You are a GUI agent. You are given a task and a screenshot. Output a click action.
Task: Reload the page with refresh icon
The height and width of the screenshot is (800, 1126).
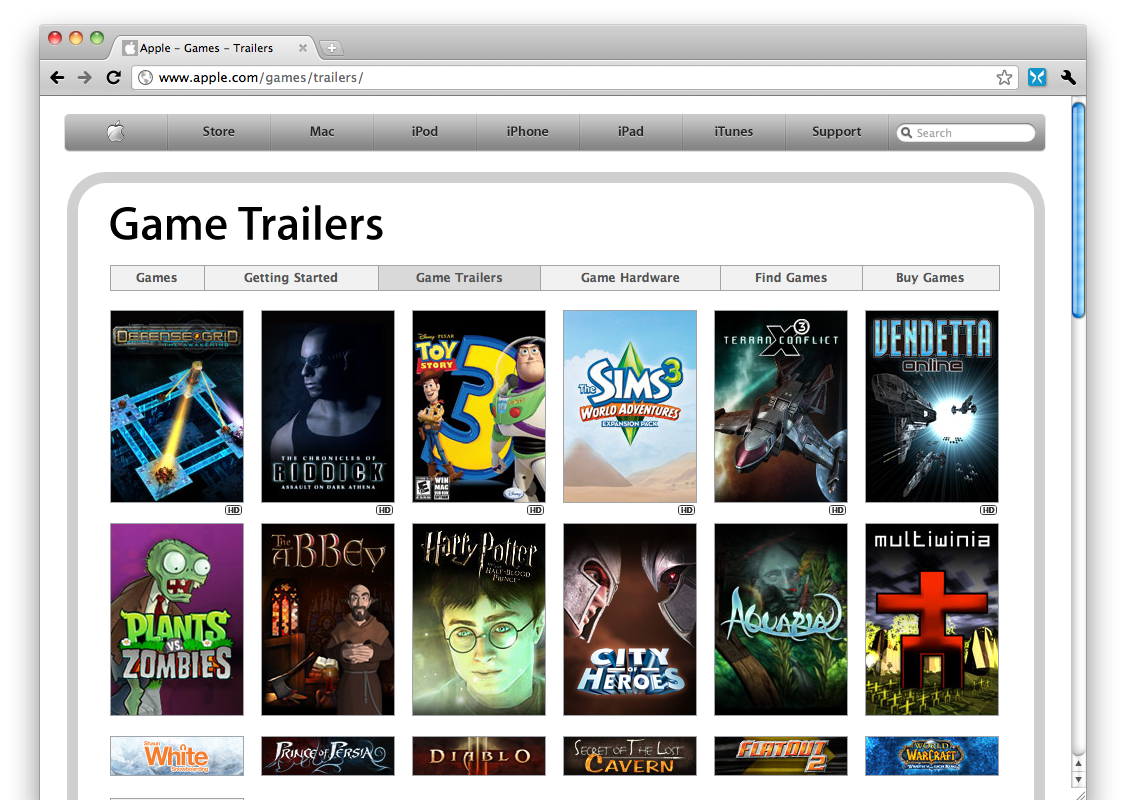(x=113, y=77)
